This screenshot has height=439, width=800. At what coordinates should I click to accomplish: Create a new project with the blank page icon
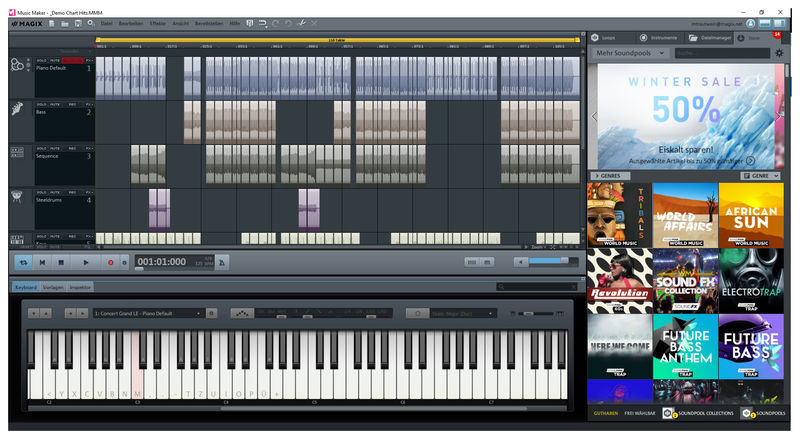pyautogui.click(x=52, y=23)
